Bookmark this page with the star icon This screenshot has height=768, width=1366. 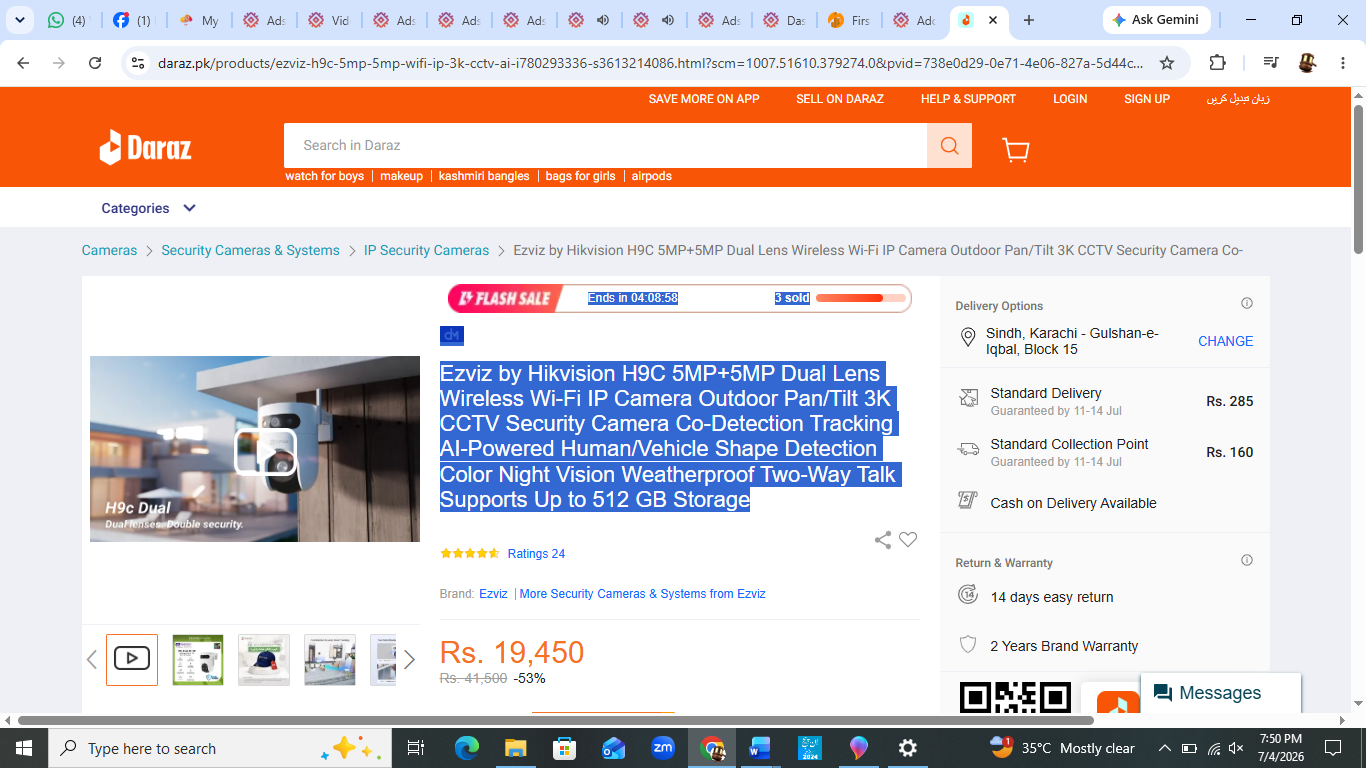point(1166,63)
